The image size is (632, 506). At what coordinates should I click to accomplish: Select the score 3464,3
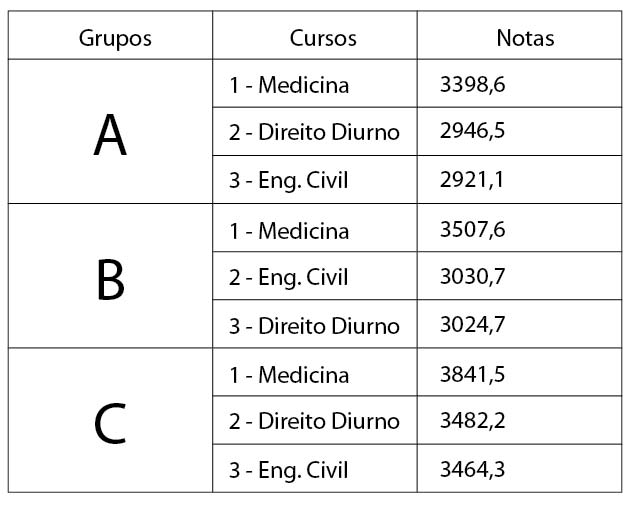472,469
